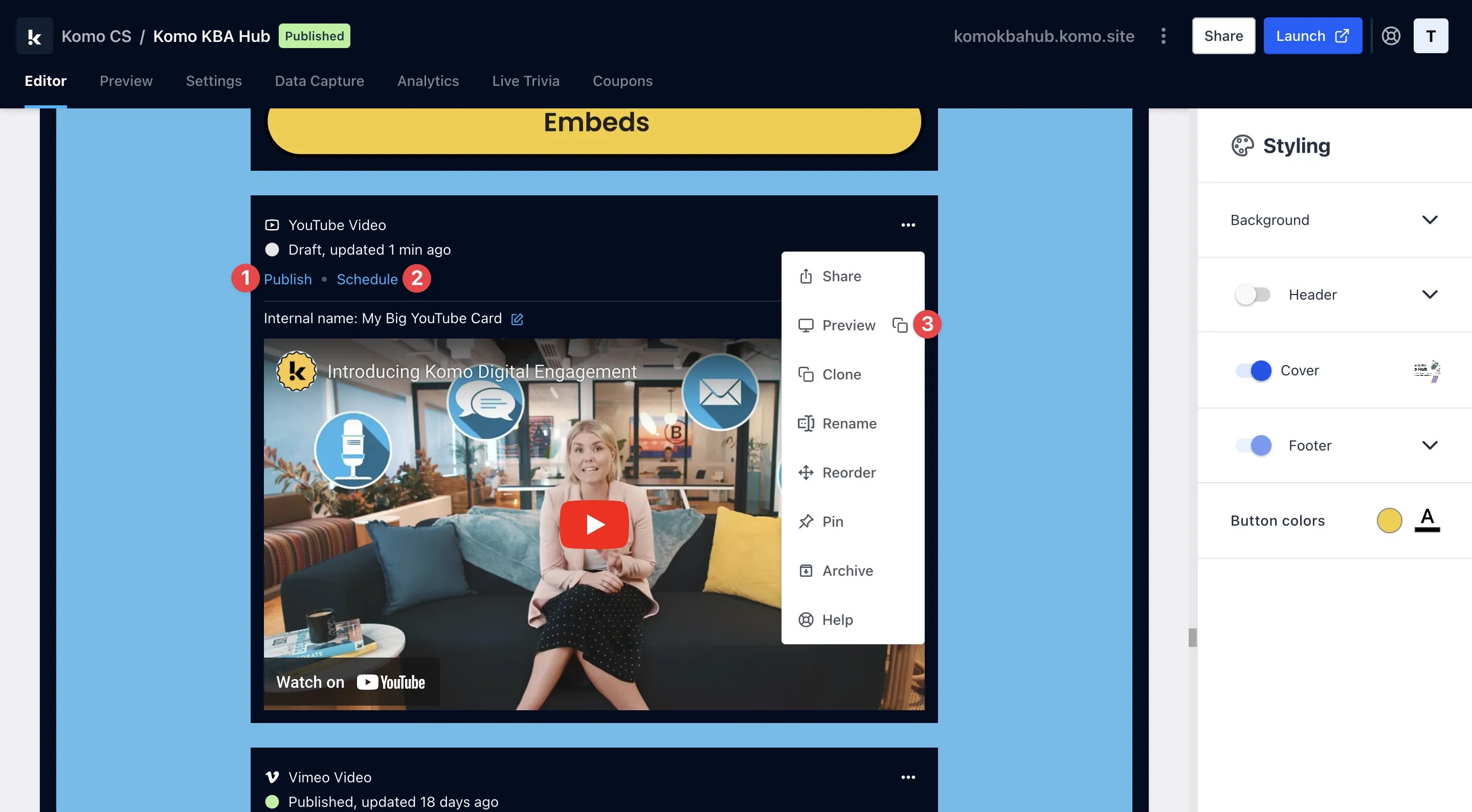Click Komo KBA Hub title
Image resolution: width=1472 pixels, height=812 pixels.
[x=211, y=36]
